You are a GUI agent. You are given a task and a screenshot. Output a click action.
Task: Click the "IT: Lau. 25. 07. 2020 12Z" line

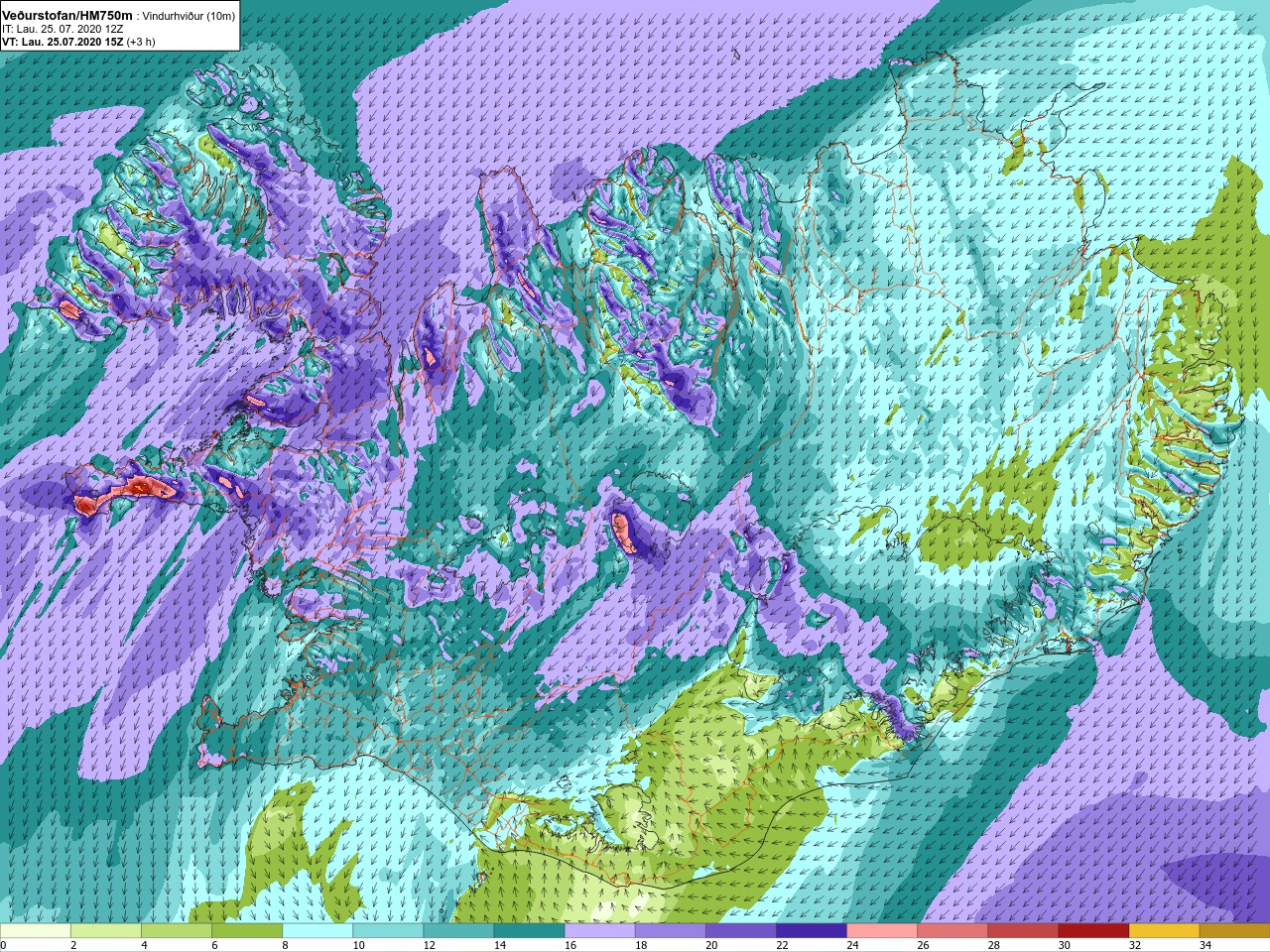(x=63, y=29)
